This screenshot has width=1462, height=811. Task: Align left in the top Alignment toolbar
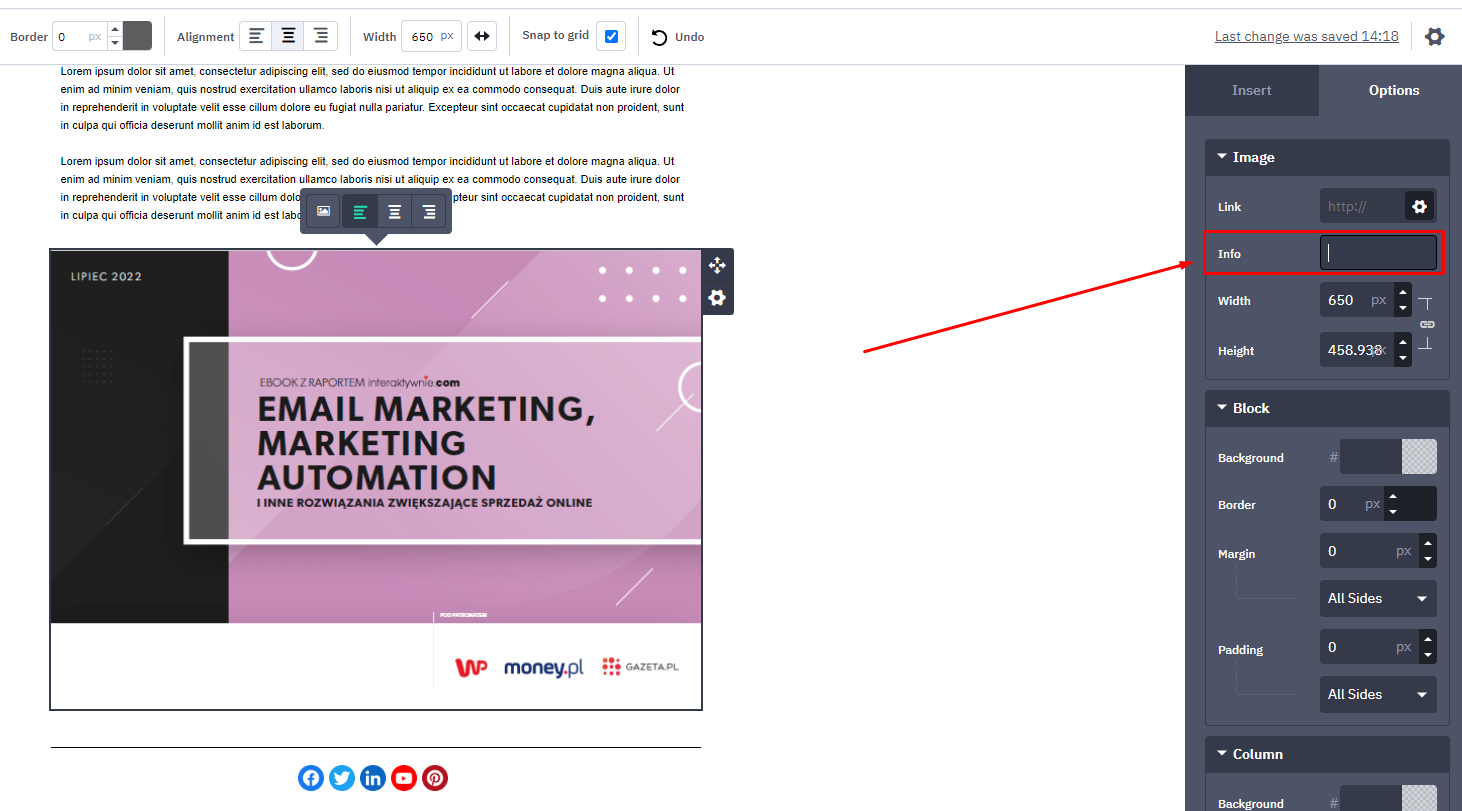256,37
